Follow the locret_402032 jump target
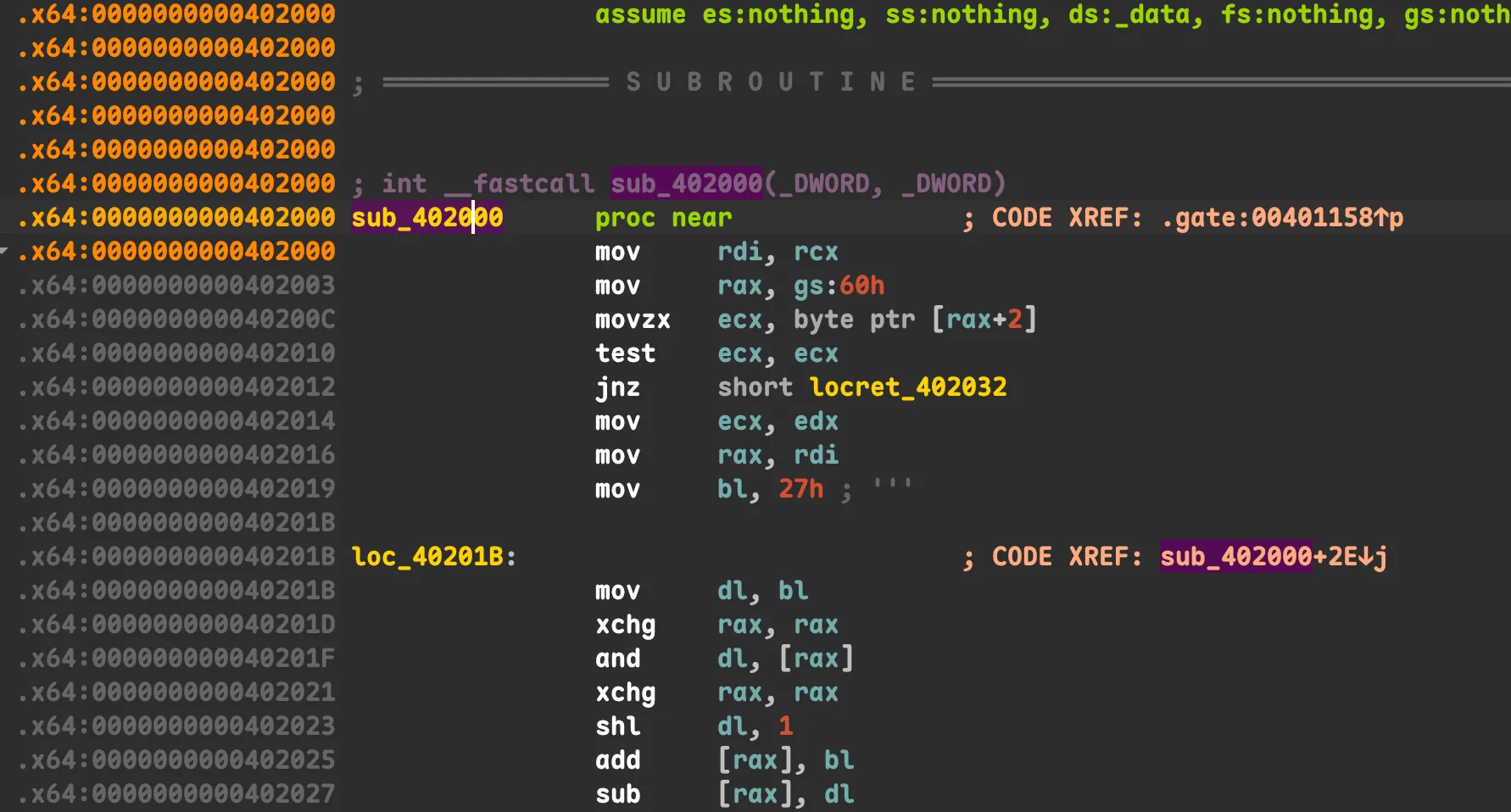This screenshot has height=812, width=1511. [x=907, y=387]
